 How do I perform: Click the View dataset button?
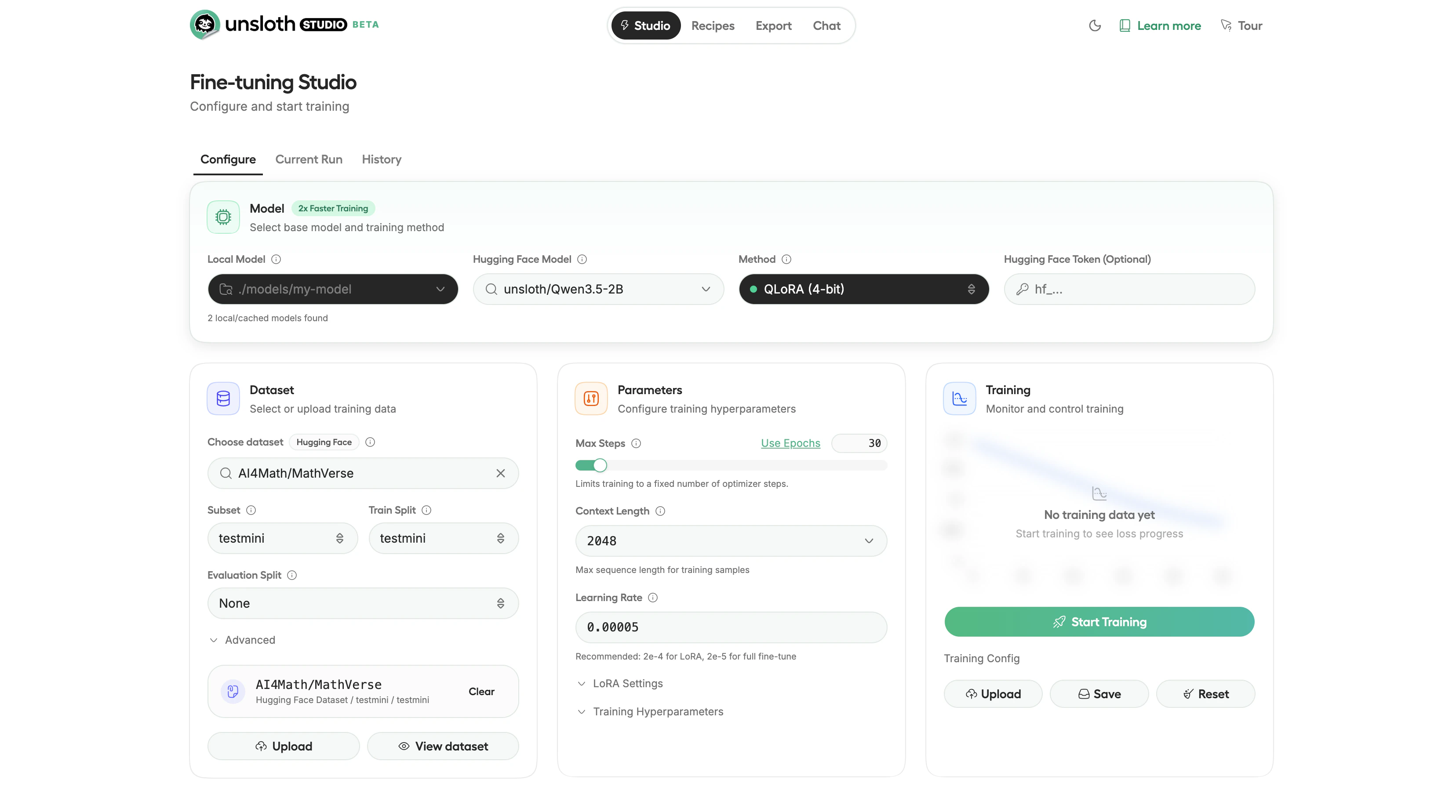point(443,747)
